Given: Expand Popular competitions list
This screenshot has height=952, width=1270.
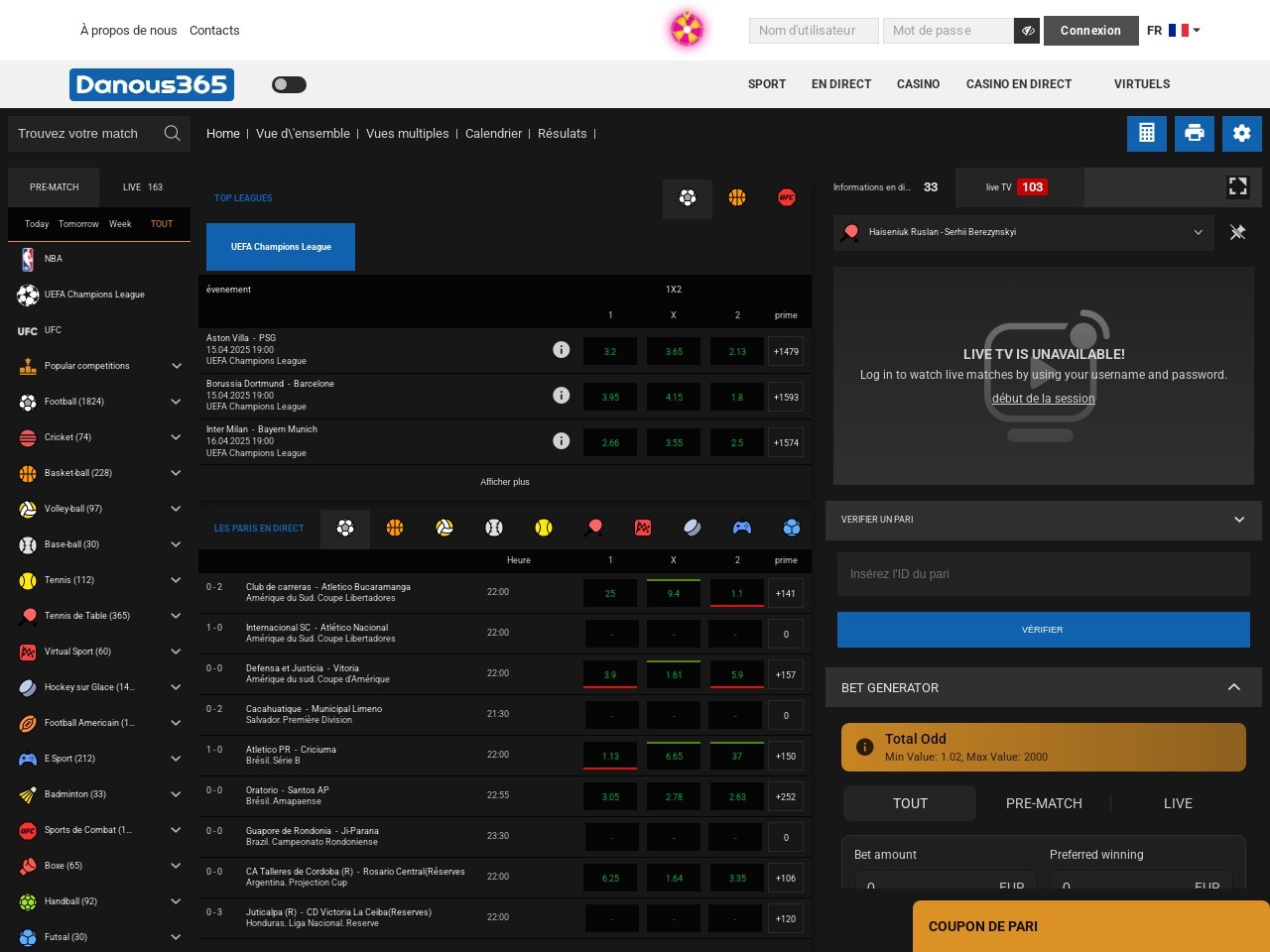Looking at the screenshot, I should point(176,366).
